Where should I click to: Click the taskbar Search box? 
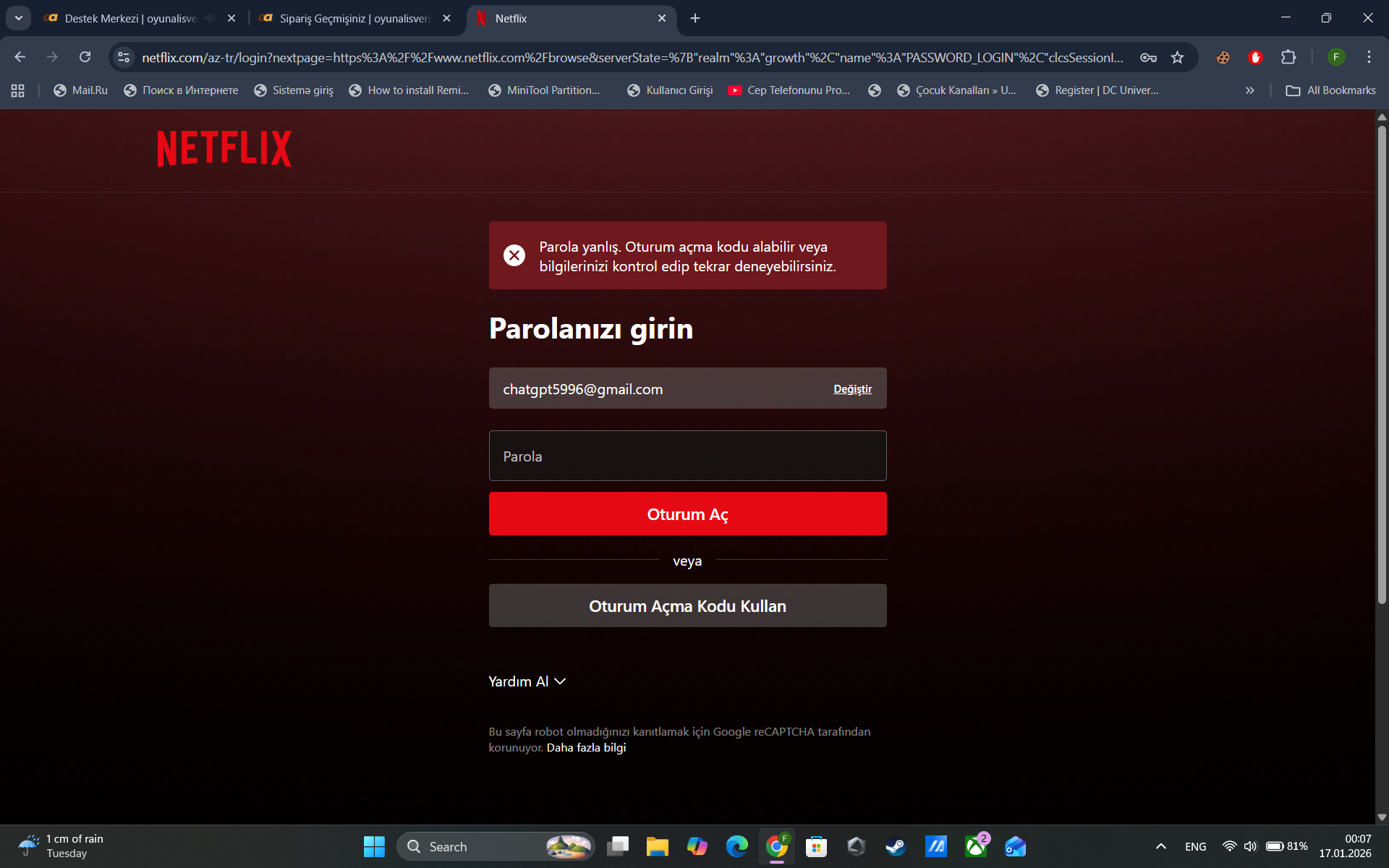(496, 846)
